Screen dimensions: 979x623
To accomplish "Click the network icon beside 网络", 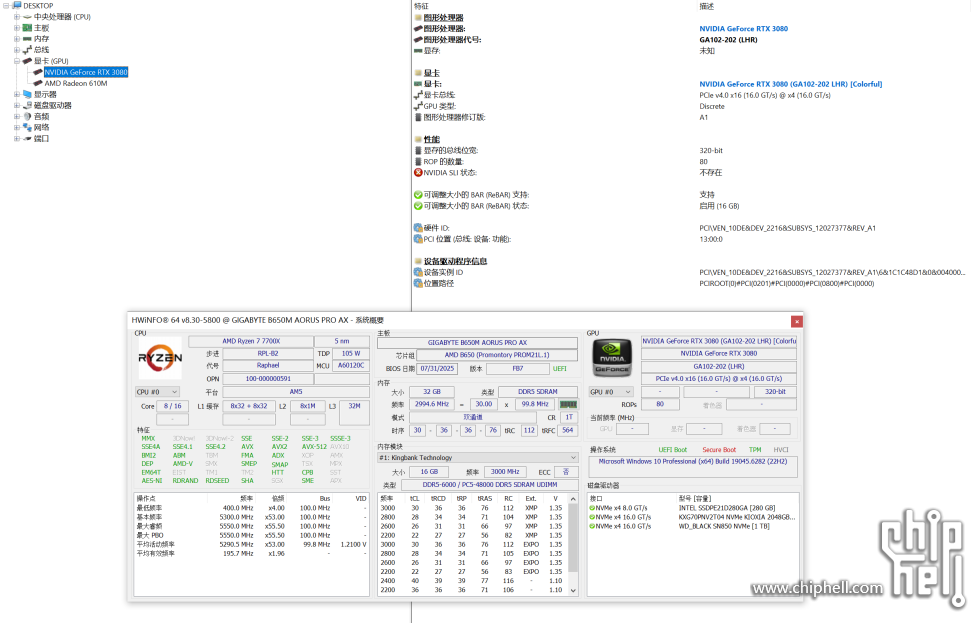I will point(27,127).
